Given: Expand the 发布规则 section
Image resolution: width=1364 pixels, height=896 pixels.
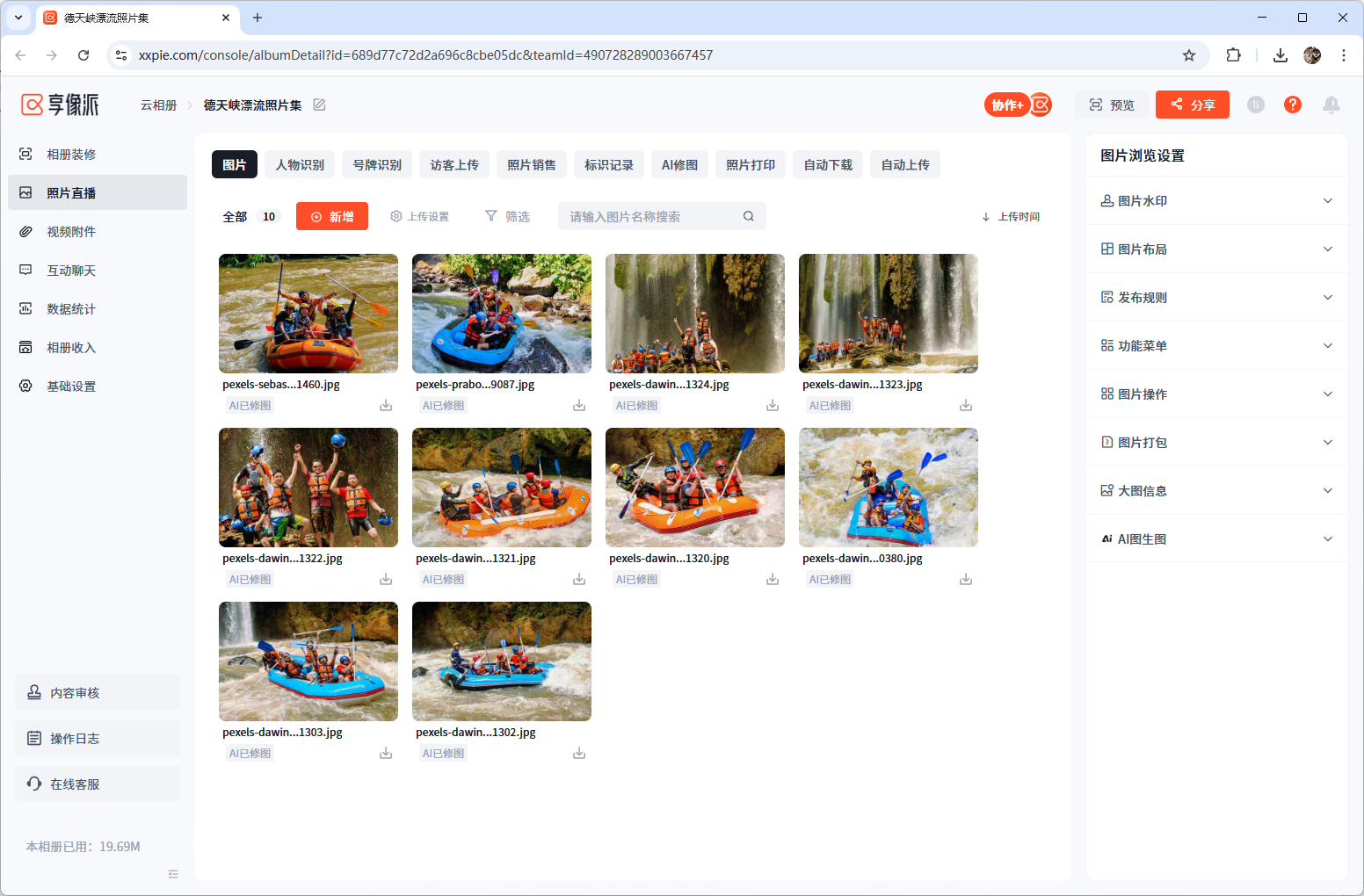Looking at the screenshot, I should click(1216, 298).
